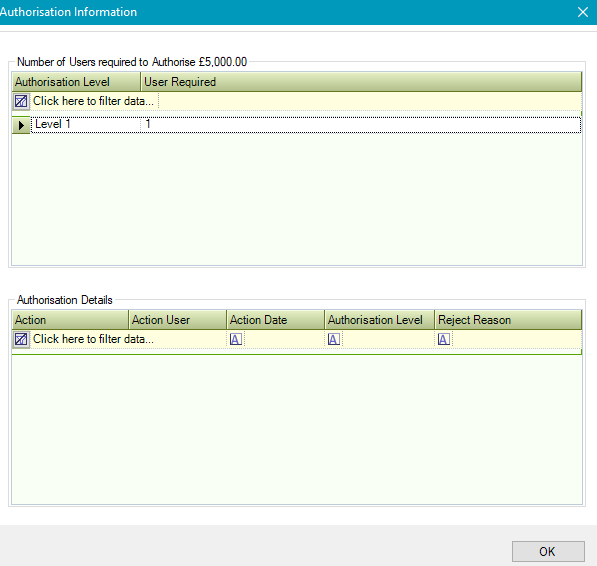This screenshot has width=597, height=566.
Task: Click the 'A' filter operator under Action Date
Action: (x=236, y=339)
